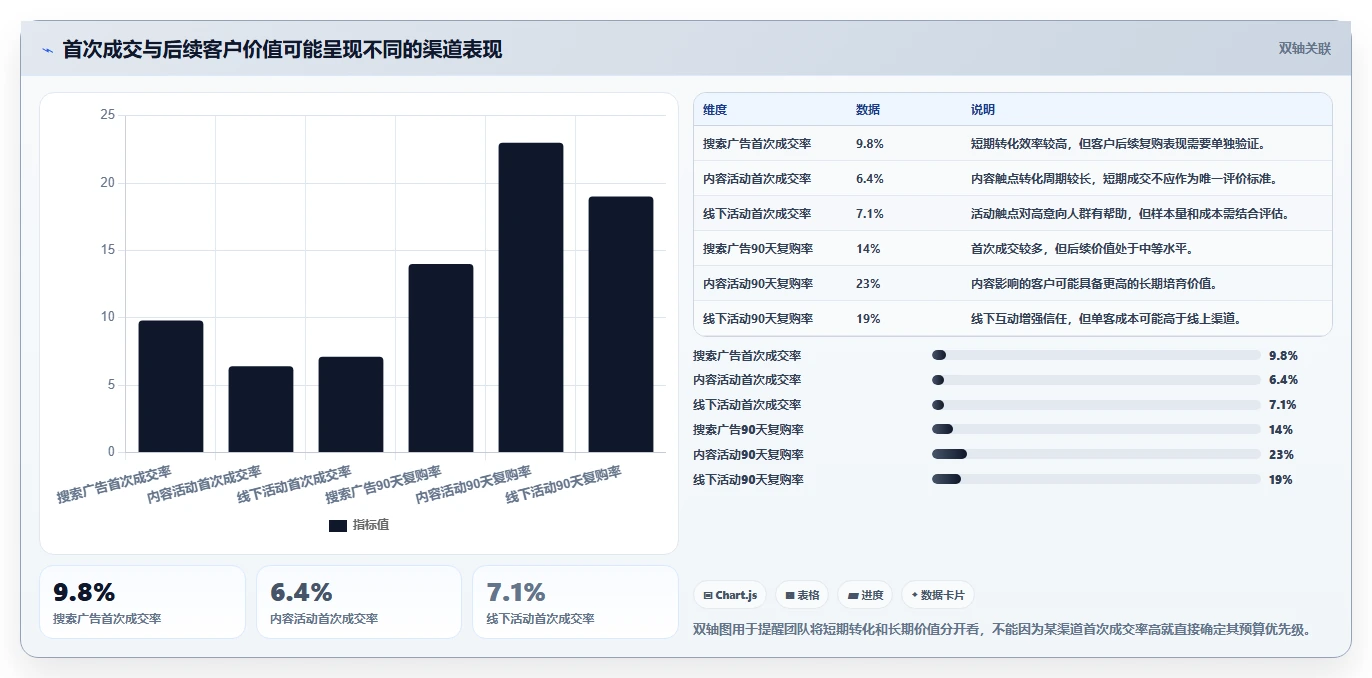Click the note starting 活动触点对高意向人群
Image resolution: width=1372 pixels, height=678 pixels.
click(x=1133, y=214)
